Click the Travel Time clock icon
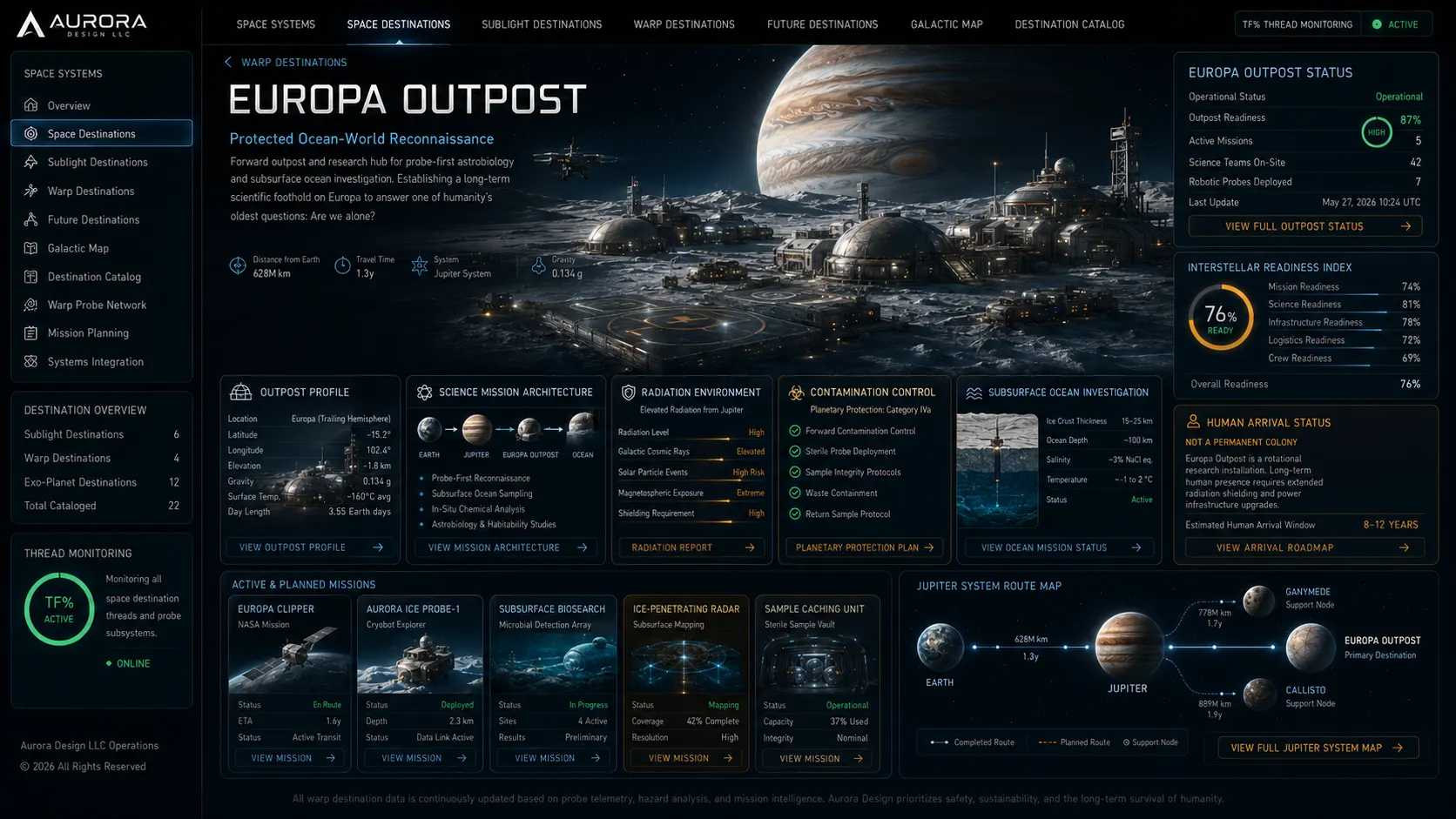The width and height of the screenshot is (1456, 819). 343,266
